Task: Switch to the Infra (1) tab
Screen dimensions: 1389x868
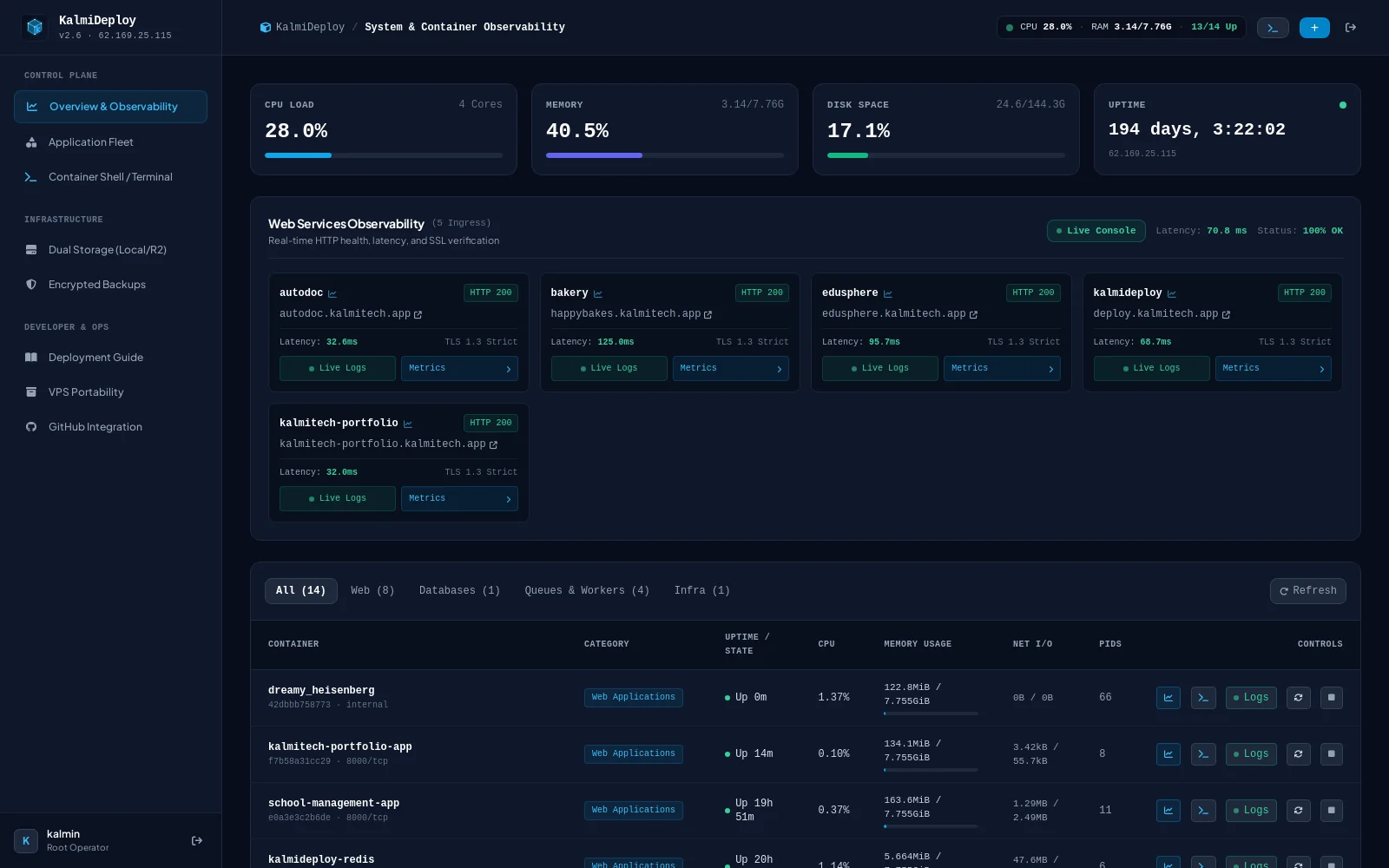Action: click(x=701, y=591)
